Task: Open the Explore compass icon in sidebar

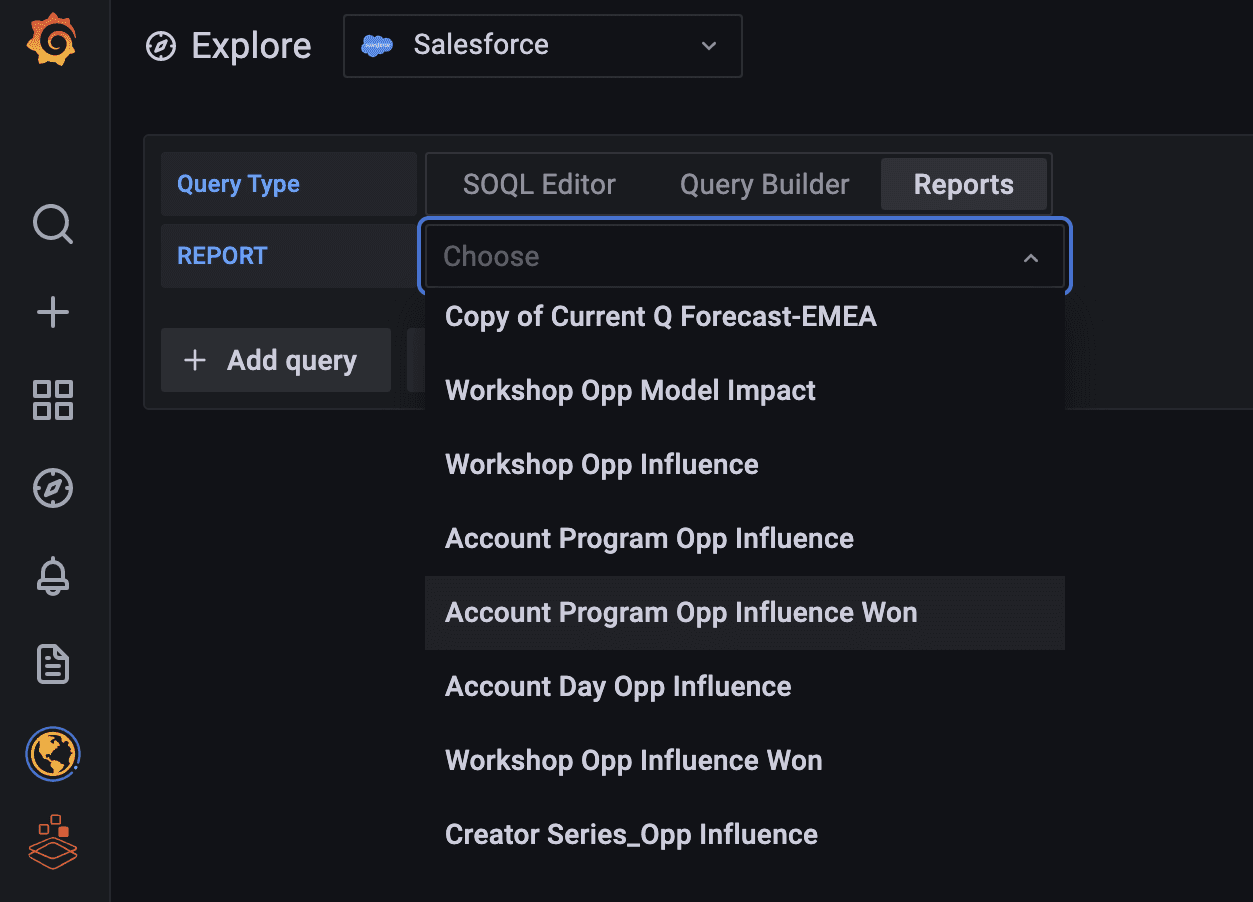Action: point(53,488)
